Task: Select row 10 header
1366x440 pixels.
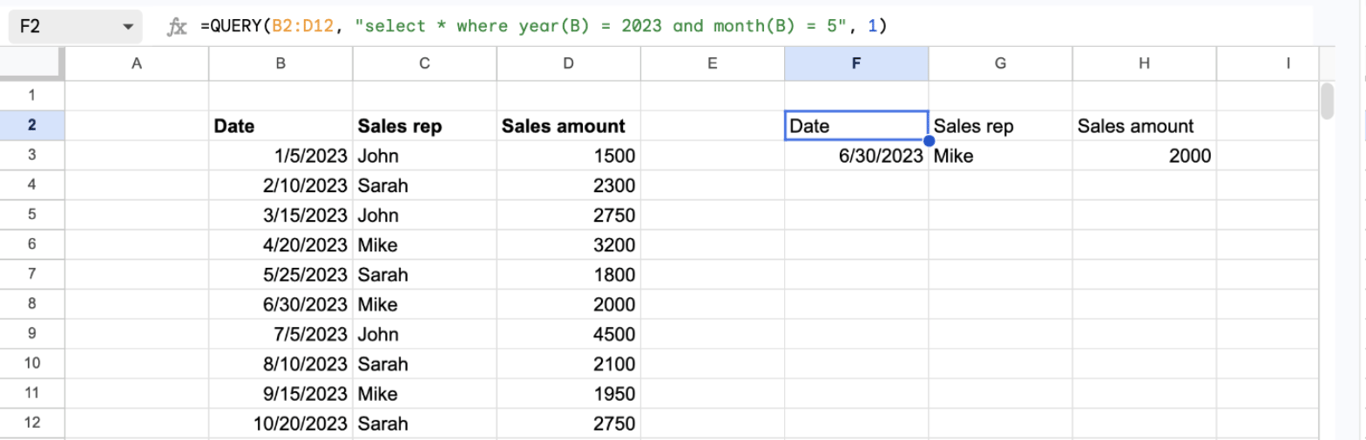Action: [32, 364]
